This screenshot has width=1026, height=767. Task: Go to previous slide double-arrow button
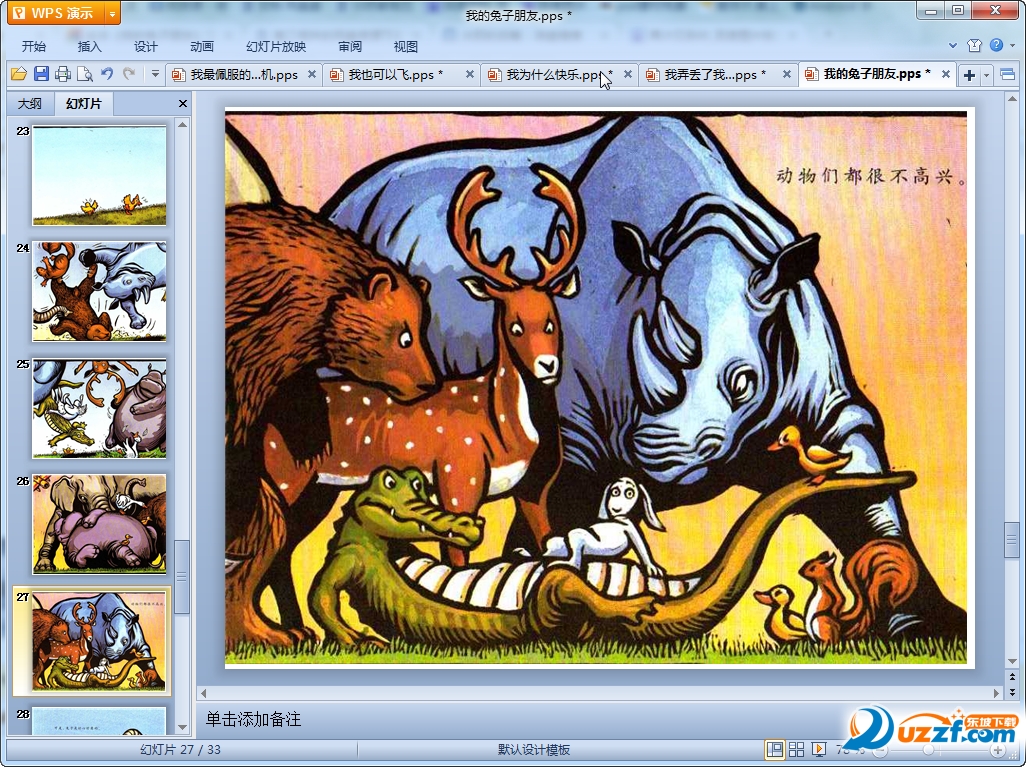1012,677
